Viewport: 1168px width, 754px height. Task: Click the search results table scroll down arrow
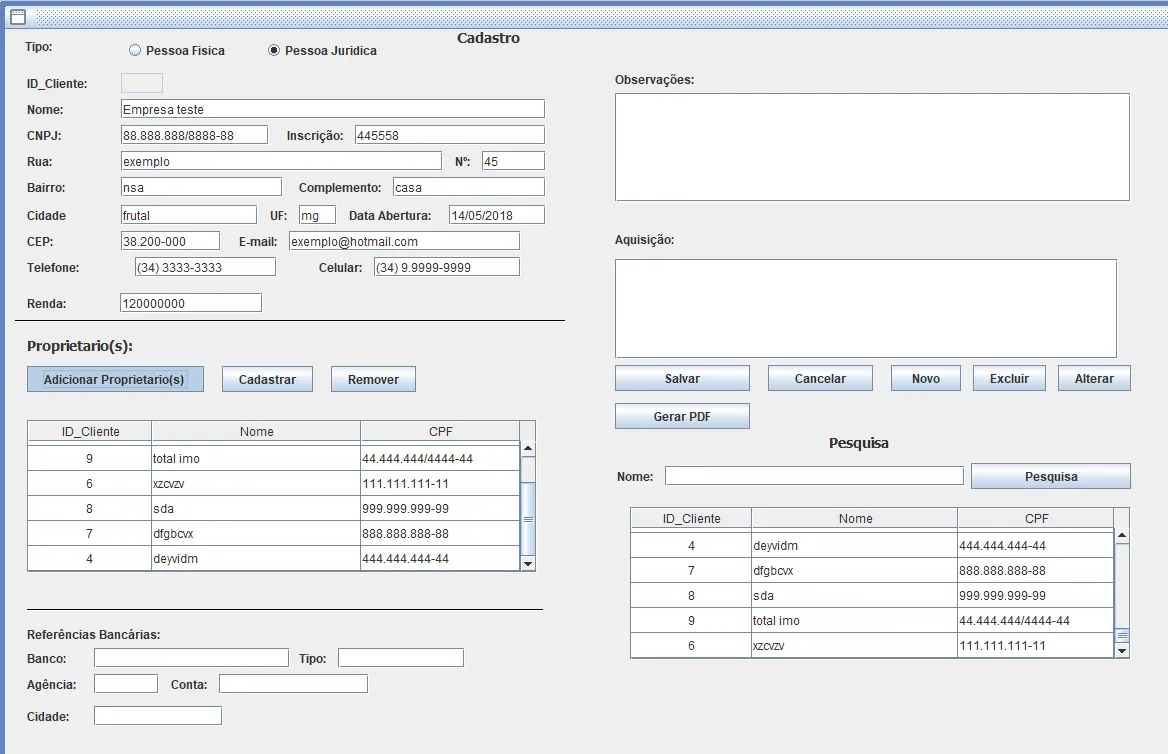(1121, 650)
